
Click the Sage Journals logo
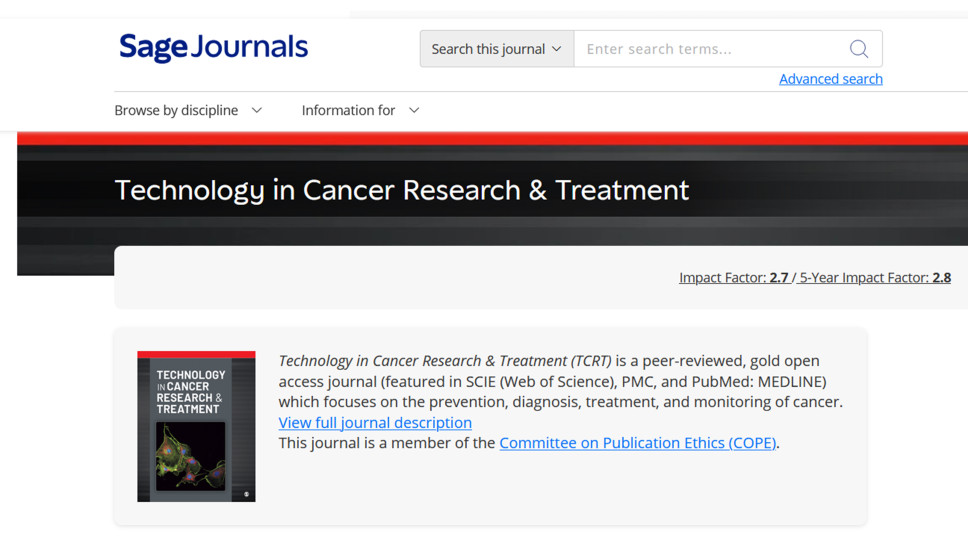pos(214,48)
